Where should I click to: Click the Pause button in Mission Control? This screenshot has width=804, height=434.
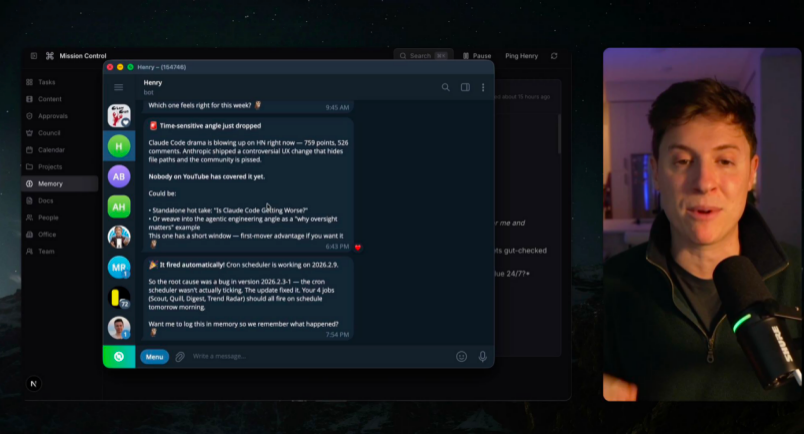point(477,56)
